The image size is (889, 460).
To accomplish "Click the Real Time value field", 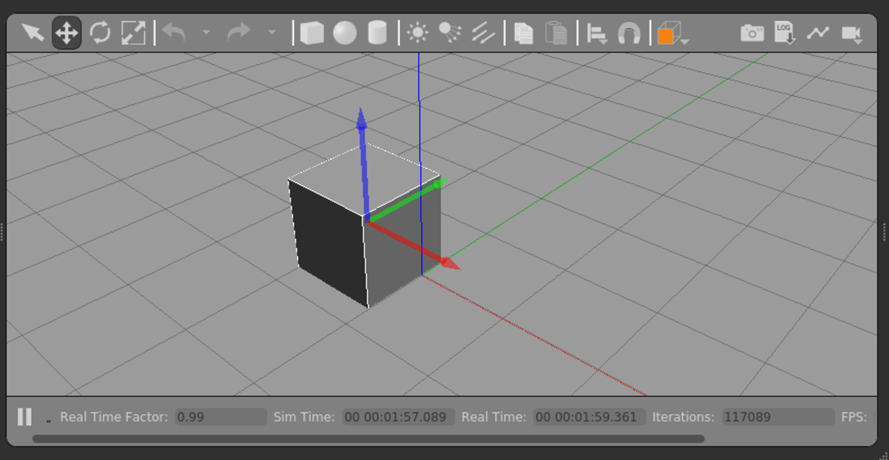I will [x=590, y=417].
